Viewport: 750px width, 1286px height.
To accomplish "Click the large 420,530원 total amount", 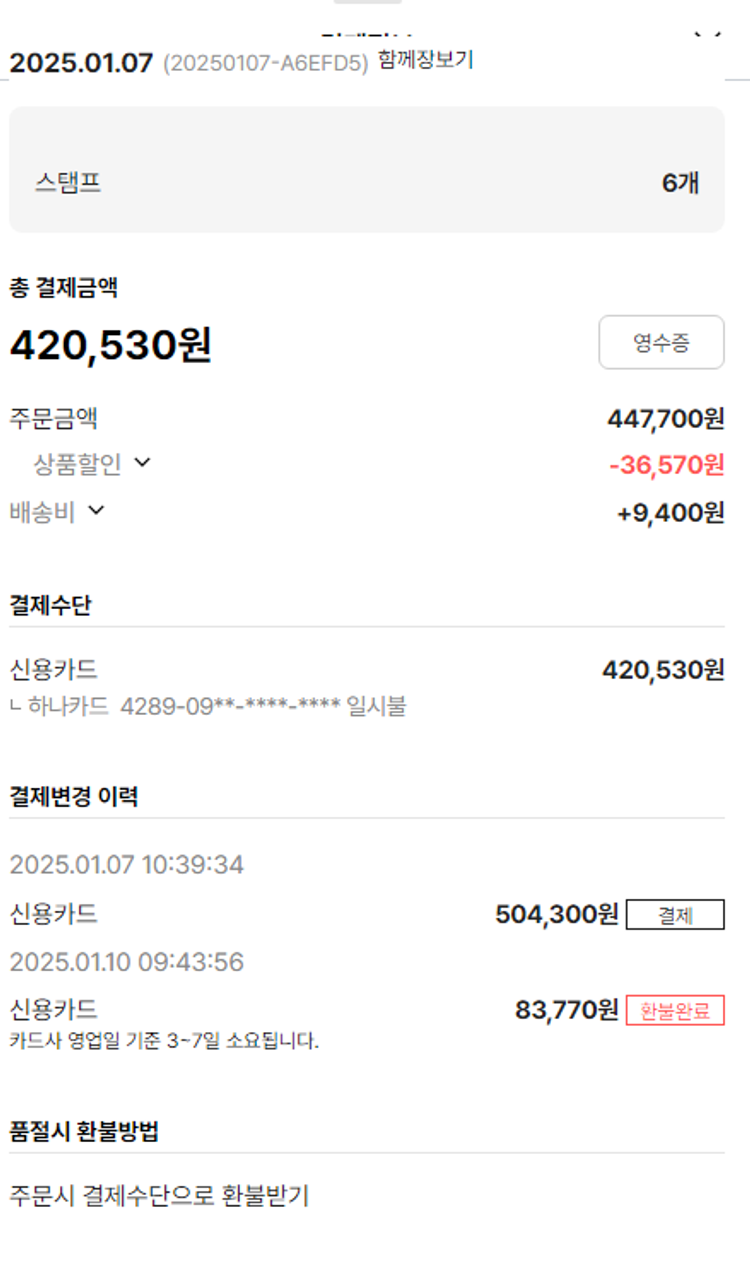I will pyautogui.click(x=111, y=346).
